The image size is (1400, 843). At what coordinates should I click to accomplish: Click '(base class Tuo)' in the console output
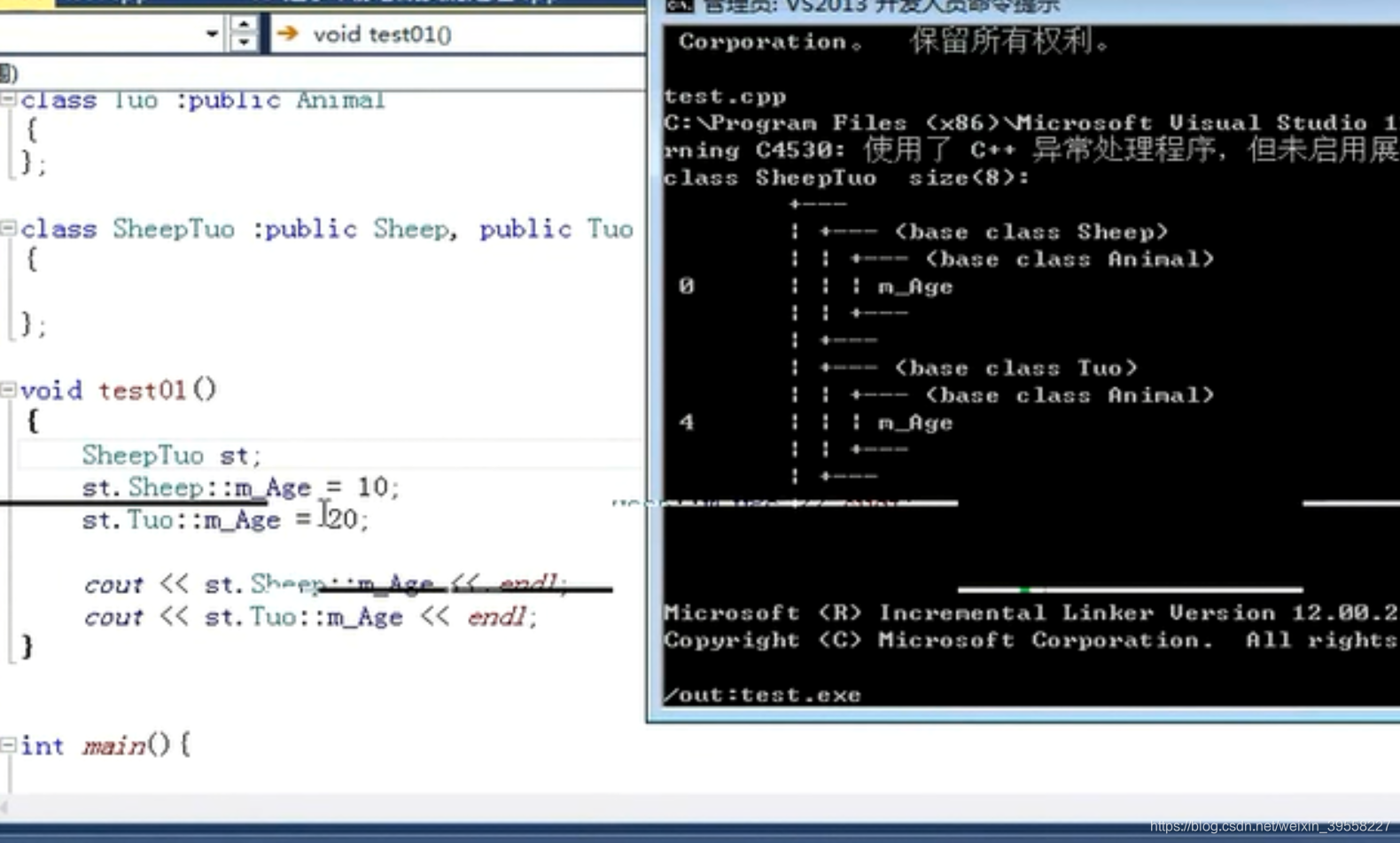click(x=1016, y=368)
